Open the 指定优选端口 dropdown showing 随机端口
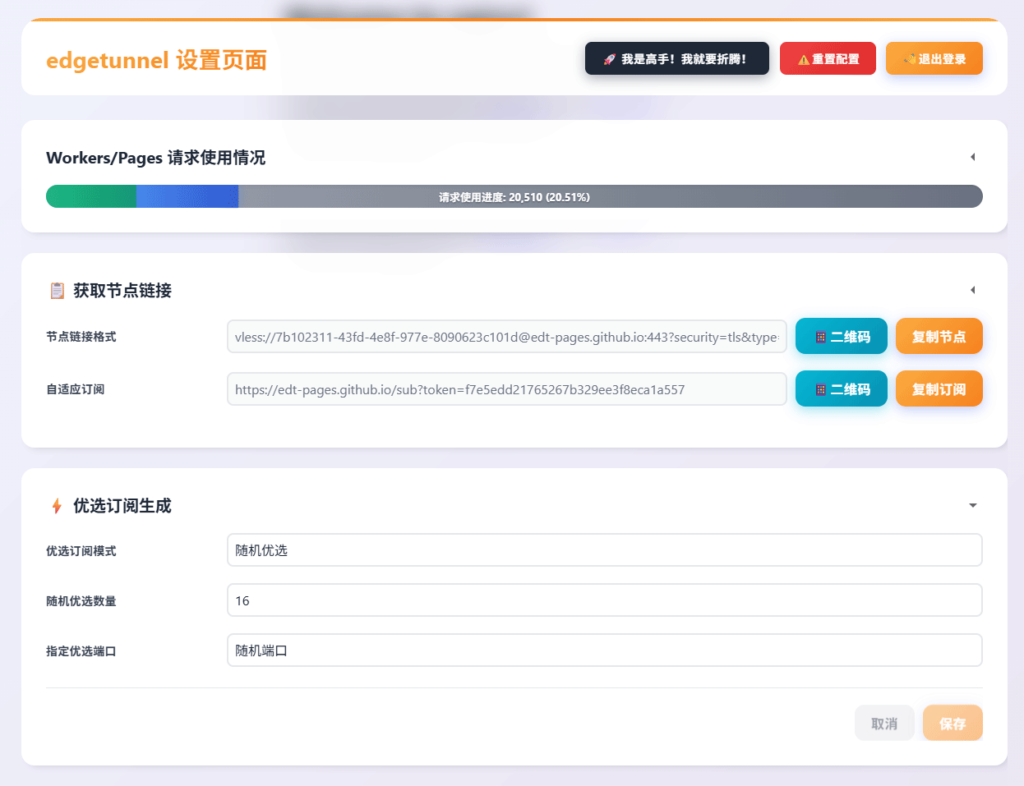The image size is (1024, 786). [604, 649]
